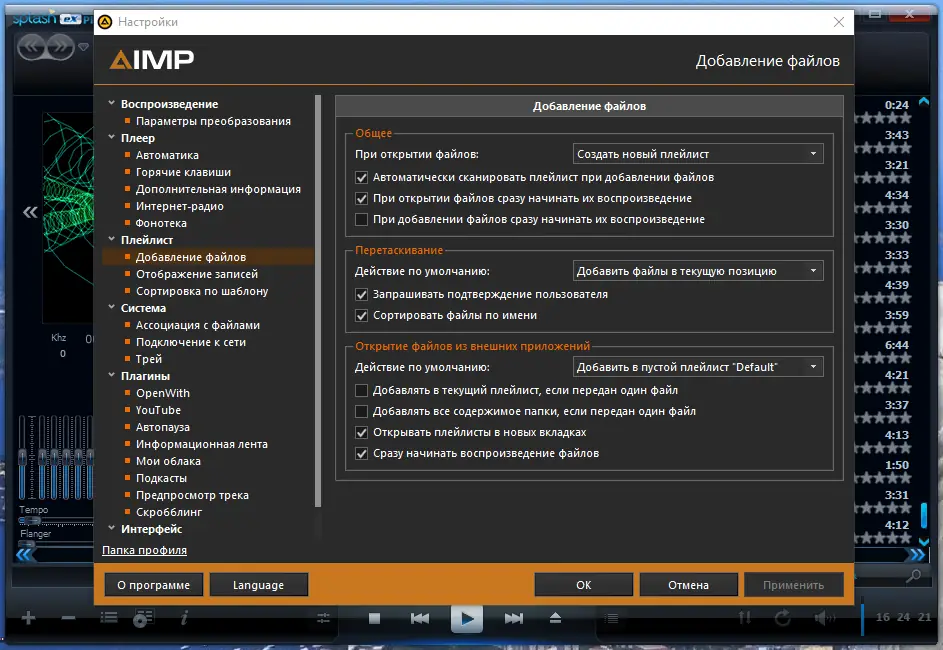Collapse the Плеер tree section
This screenshot has width=943, height=650.
coord(112,137)
